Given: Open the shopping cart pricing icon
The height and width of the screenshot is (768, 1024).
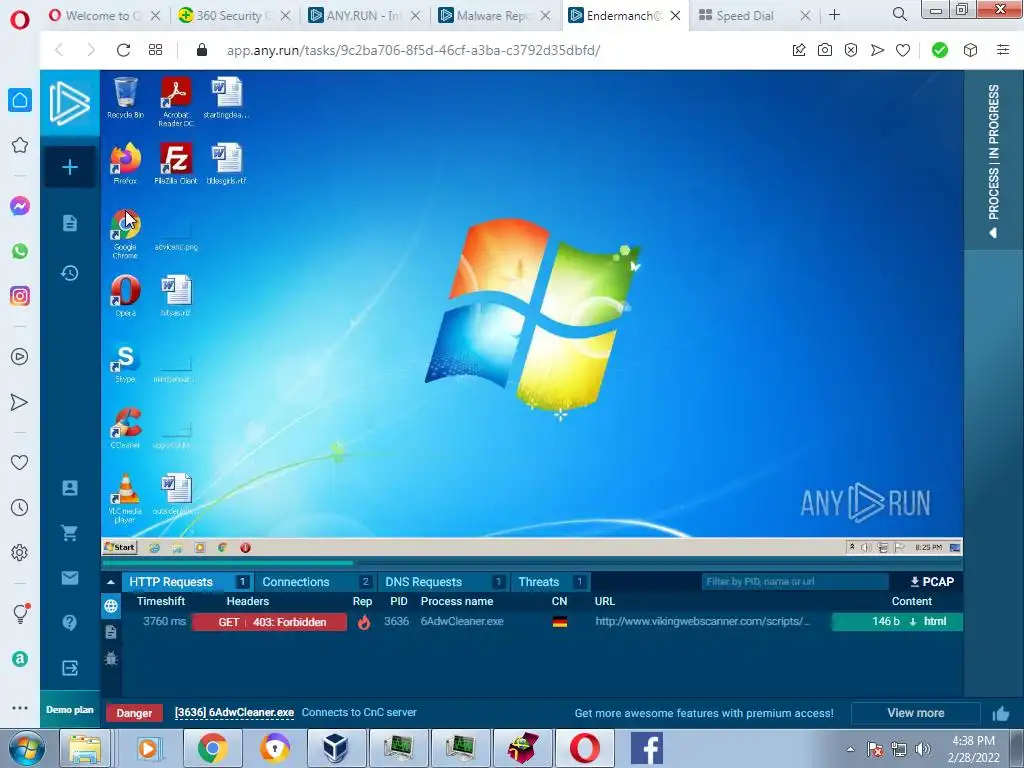Looking at the screenshot, I should pyautogui.click(x=70, y=533).
